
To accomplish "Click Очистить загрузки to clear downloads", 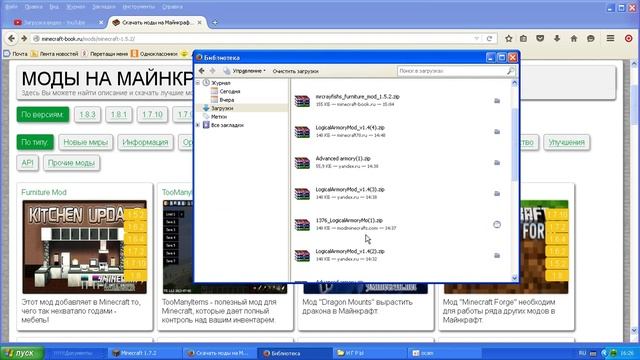I will click(296, 71).
